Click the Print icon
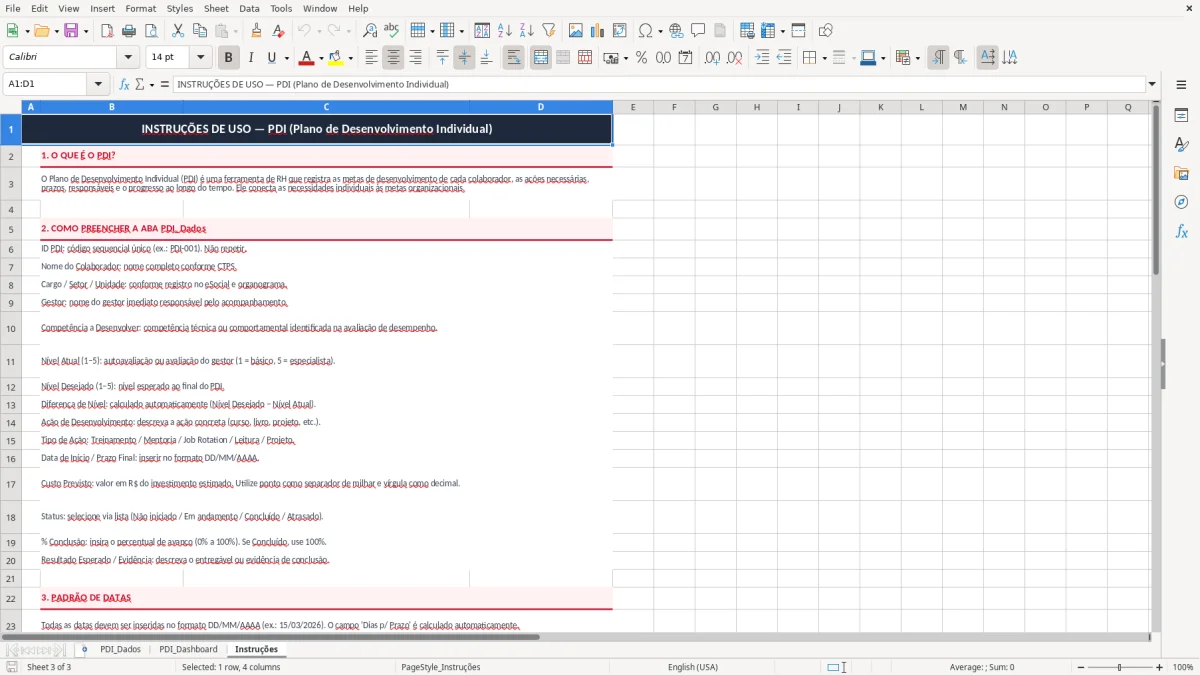The height and width of the screenshot is (675, 1200). 129,31
